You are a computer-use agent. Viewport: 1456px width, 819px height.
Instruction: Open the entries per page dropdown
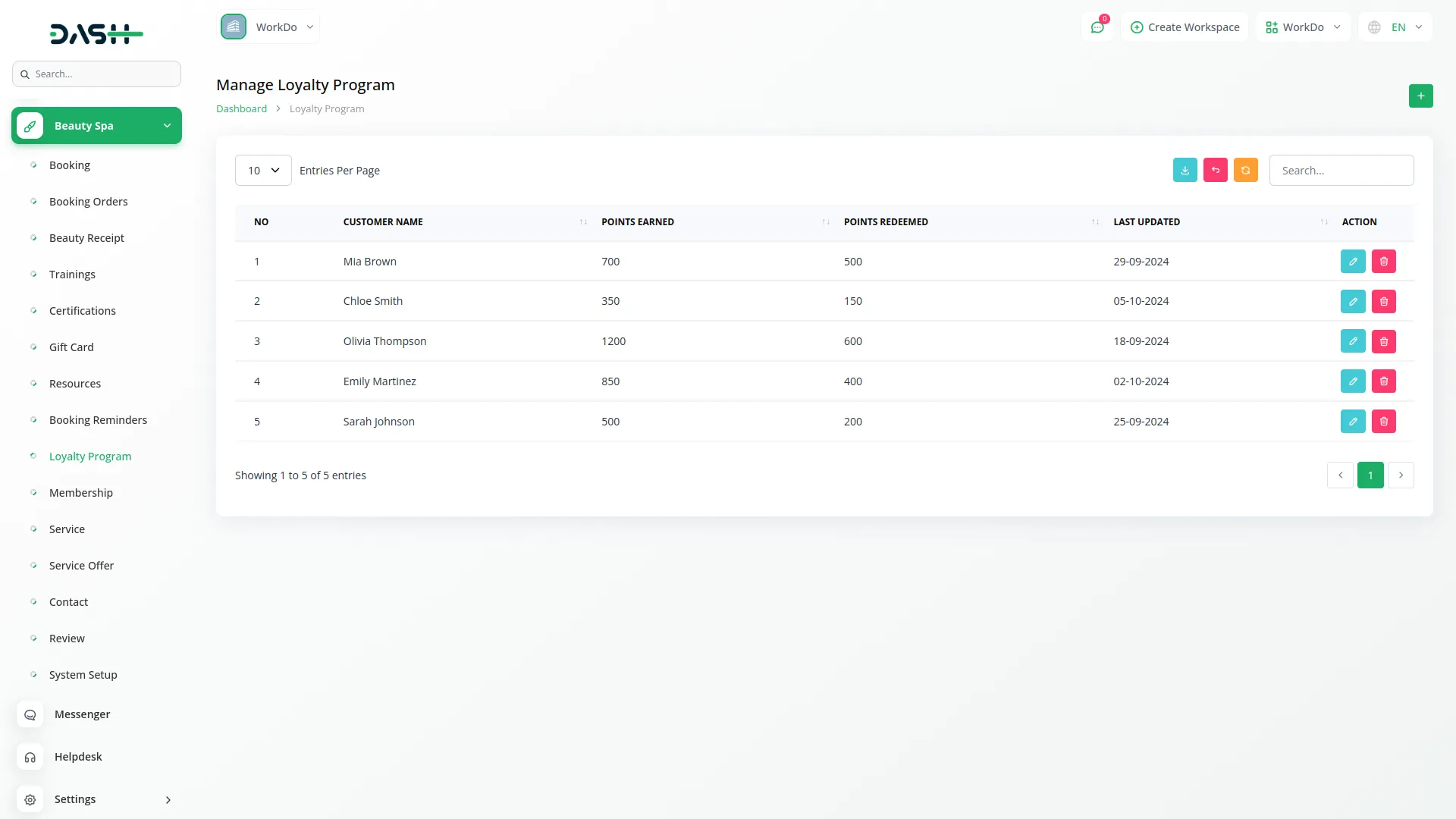pos(263,171)
